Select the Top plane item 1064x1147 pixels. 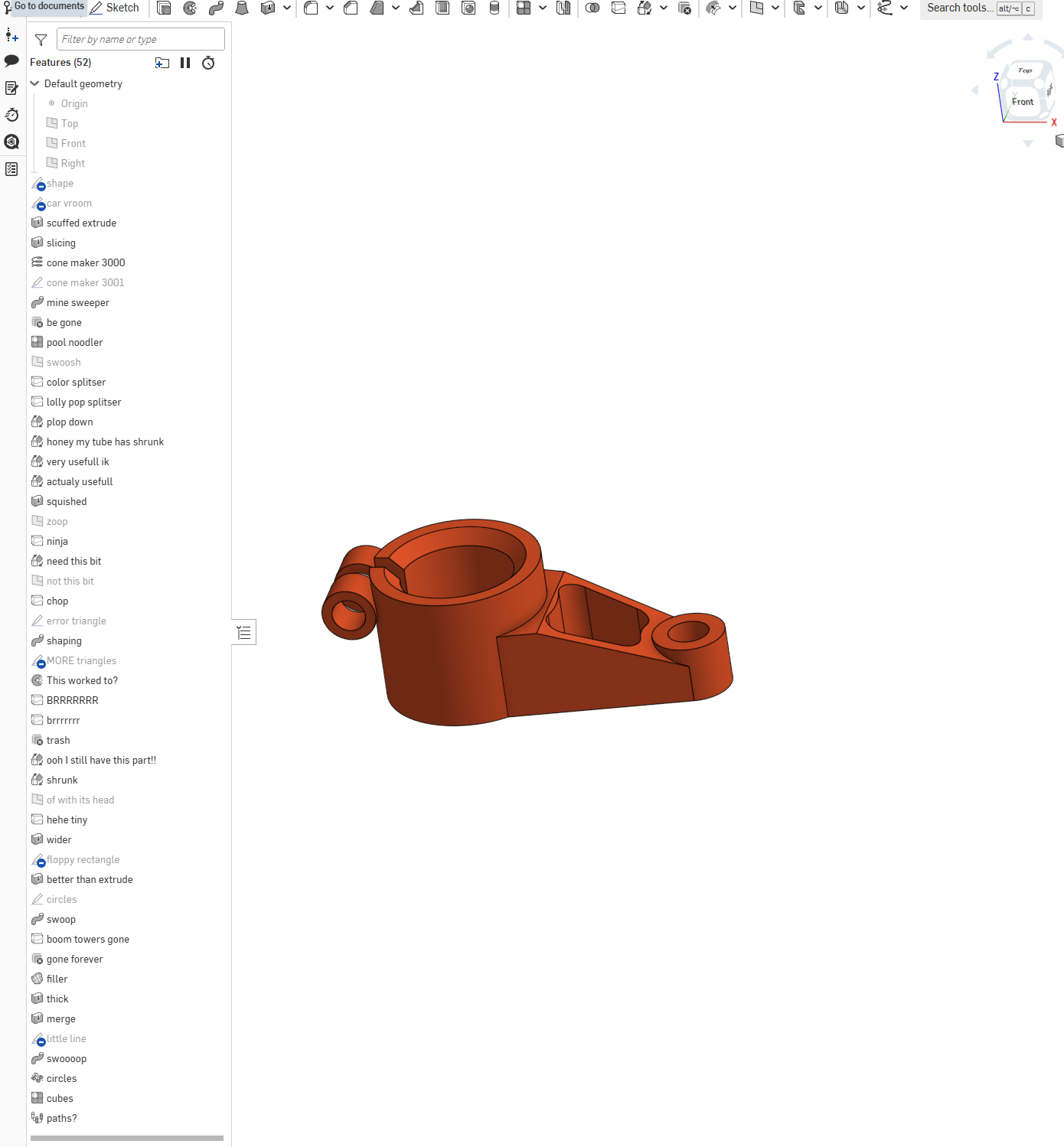[x=70, y=123]
